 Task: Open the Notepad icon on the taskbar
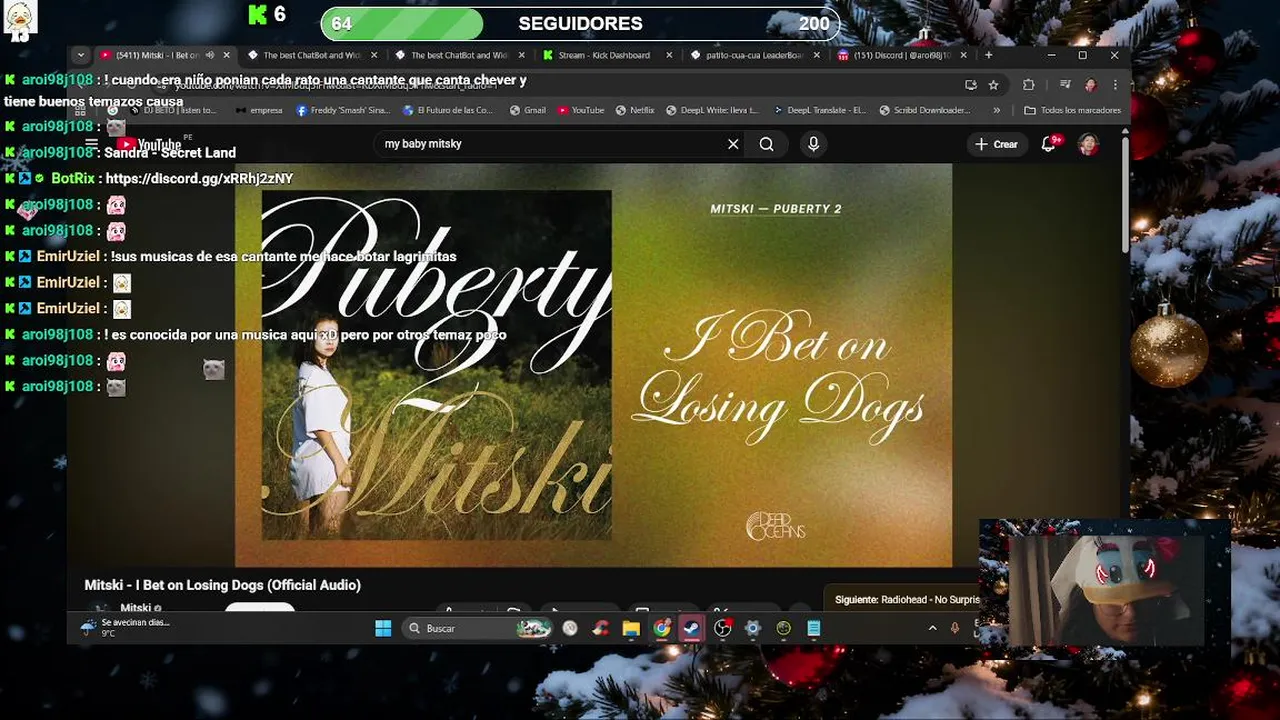[x=814, y=628]
